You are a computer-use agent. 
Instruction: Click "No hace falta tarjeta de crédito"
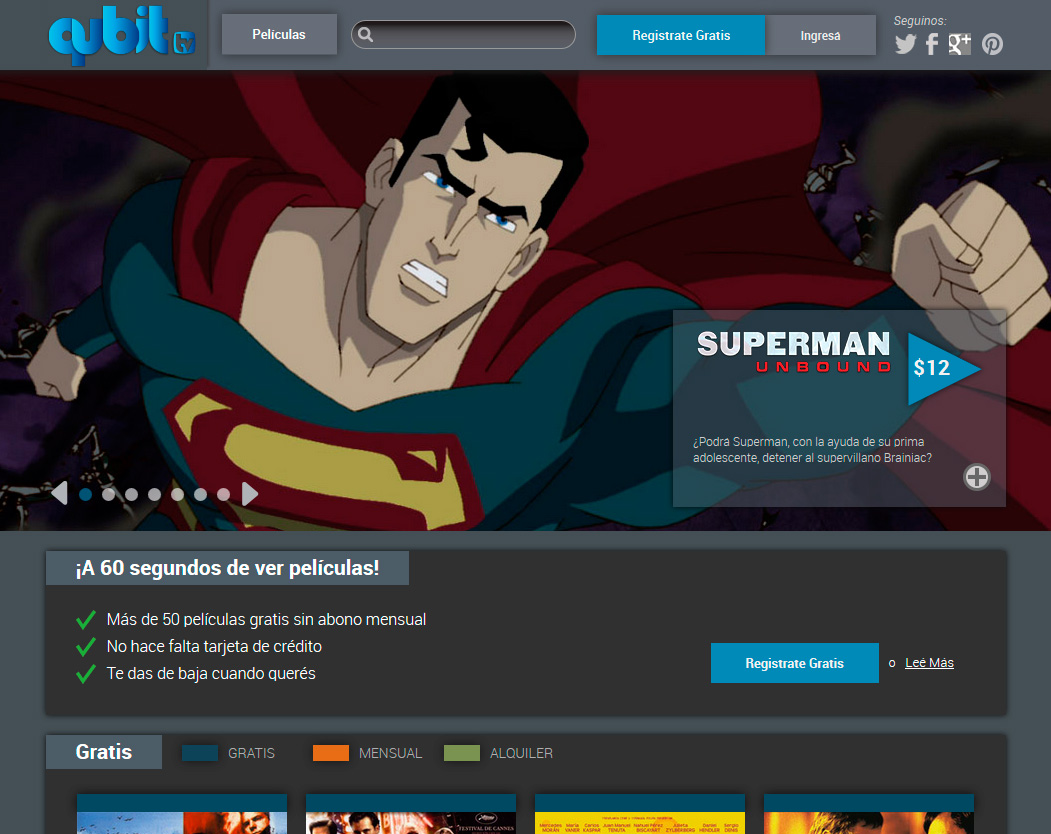pyautogui.click(x=214, y=646)
